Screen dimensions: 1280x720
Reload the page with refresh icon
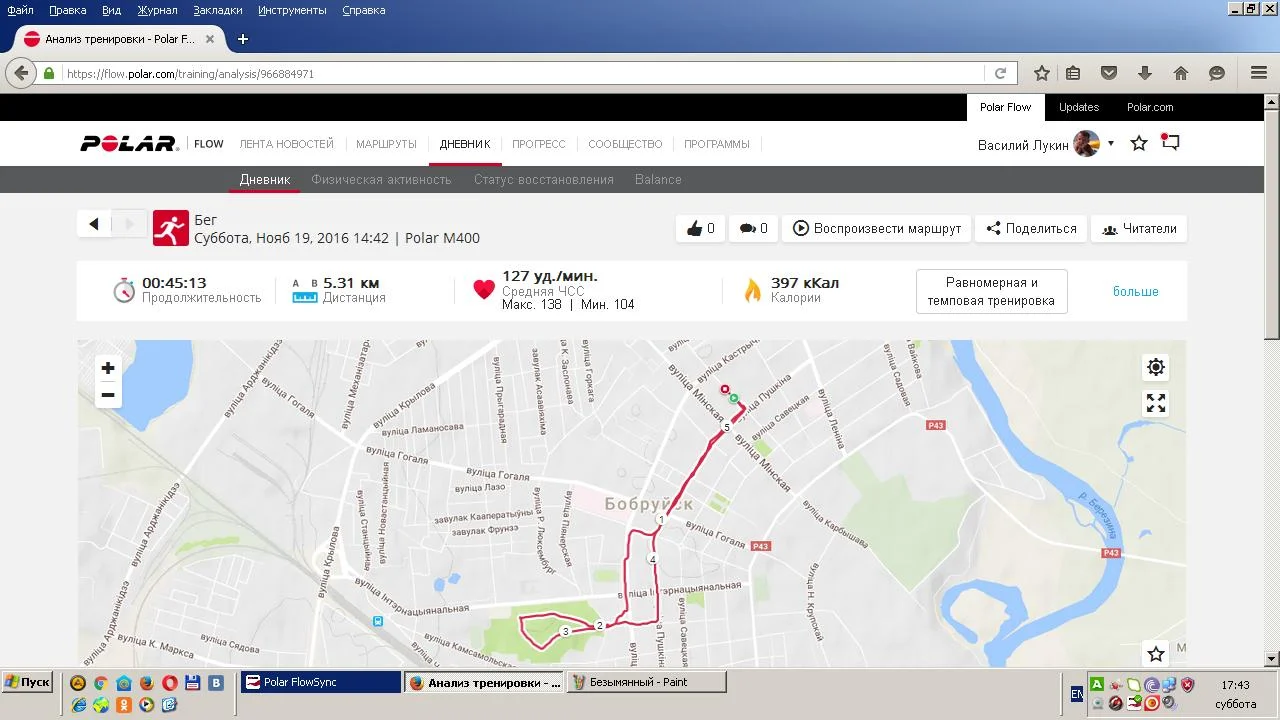pos(1000,74)
